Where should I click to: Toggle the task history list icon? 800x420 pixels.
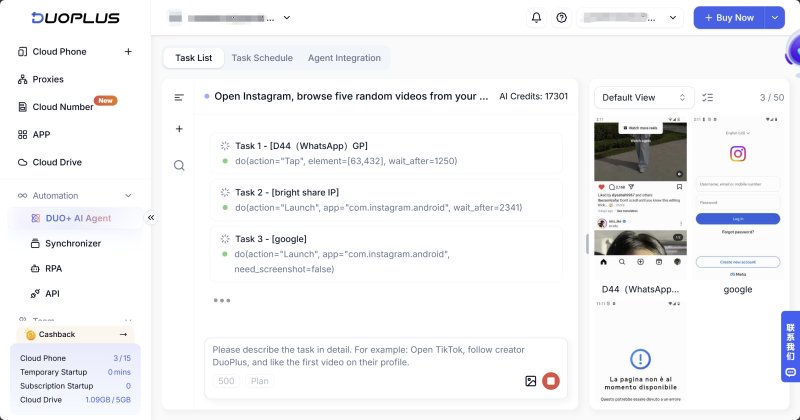click(179, 97)
